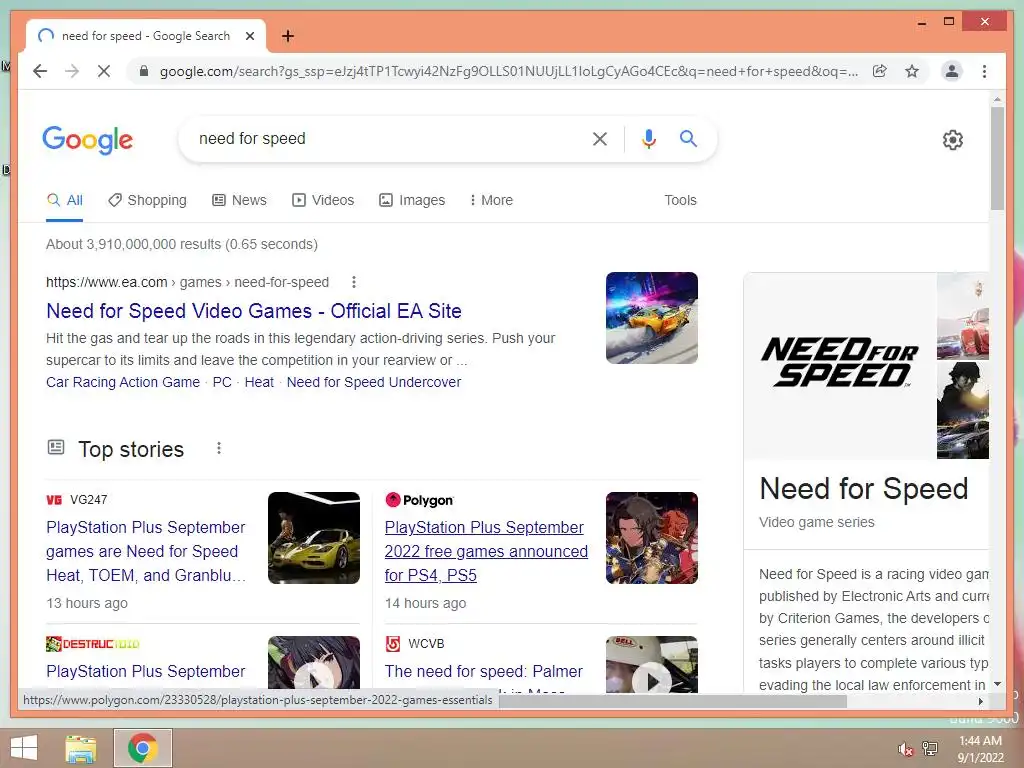The width and height of the screenshot is (1024, 768).
Task: Click the Chrome taskbar icon
Action: click(142, 748)
